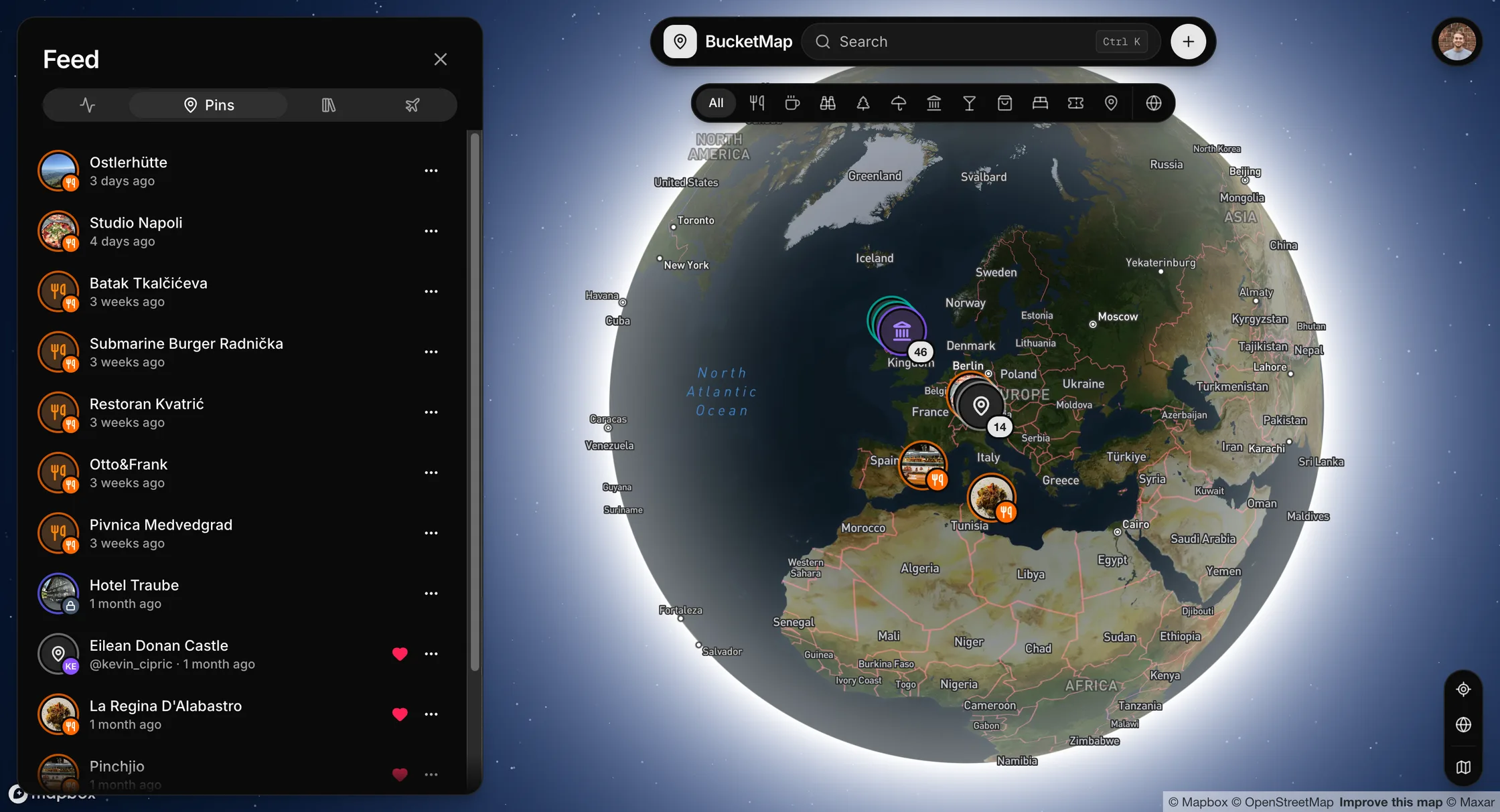1500x812 pixels.
Task: Open options menu for Restoran Kvatrić
Action: click(431, 412)
